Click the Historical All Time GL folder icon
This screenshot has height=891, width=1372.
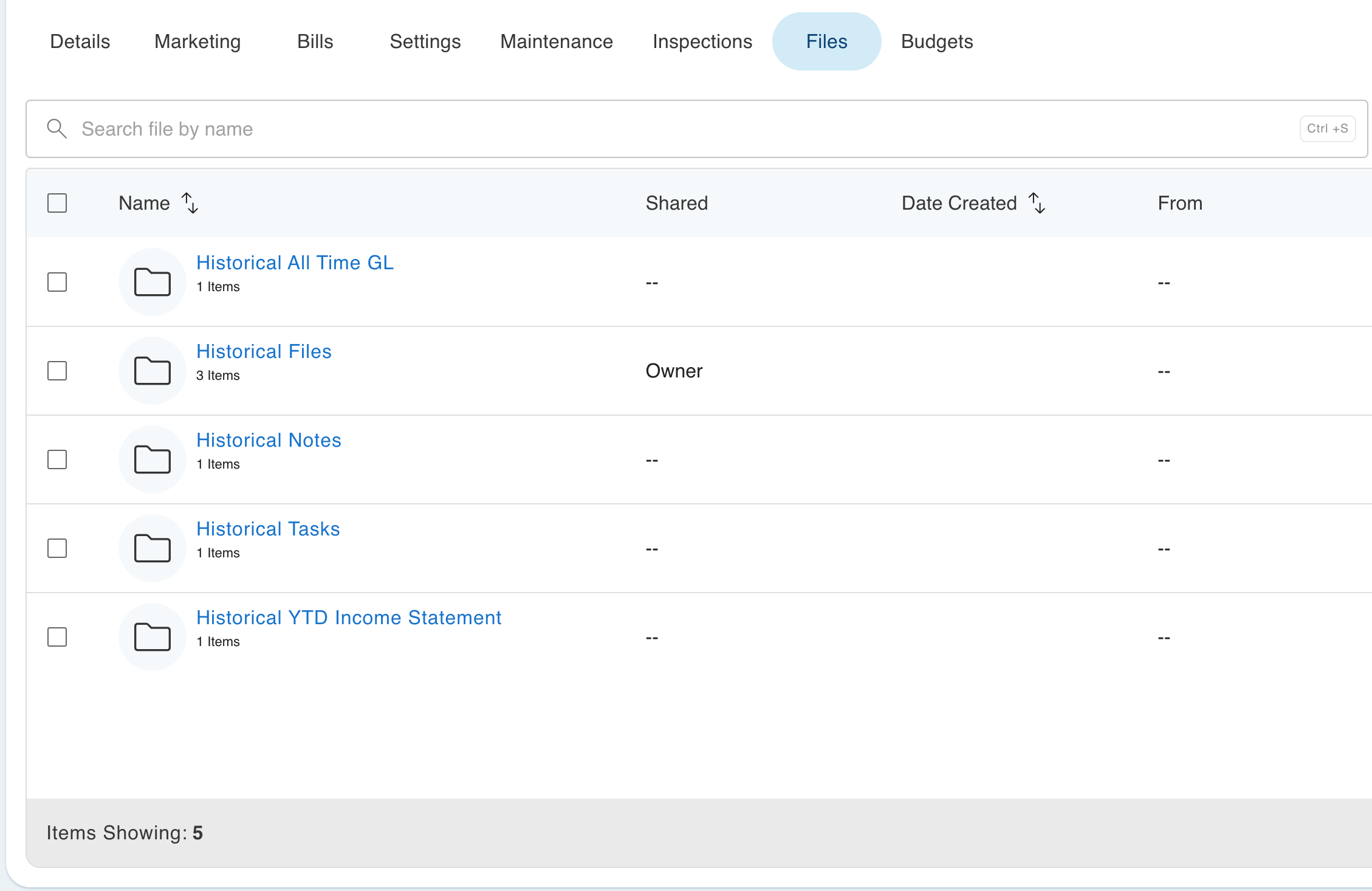152,282
